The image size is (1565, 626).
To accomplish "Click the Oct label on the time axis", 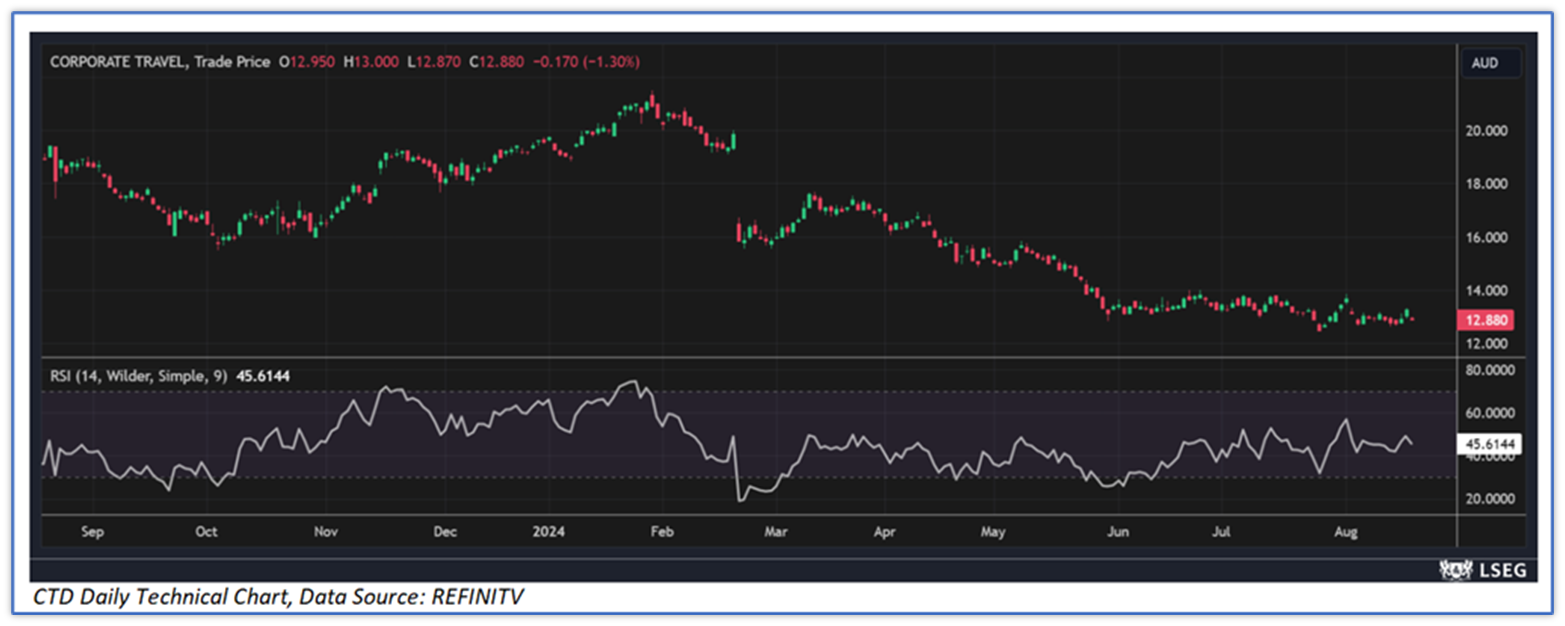I will click(207, 533).
